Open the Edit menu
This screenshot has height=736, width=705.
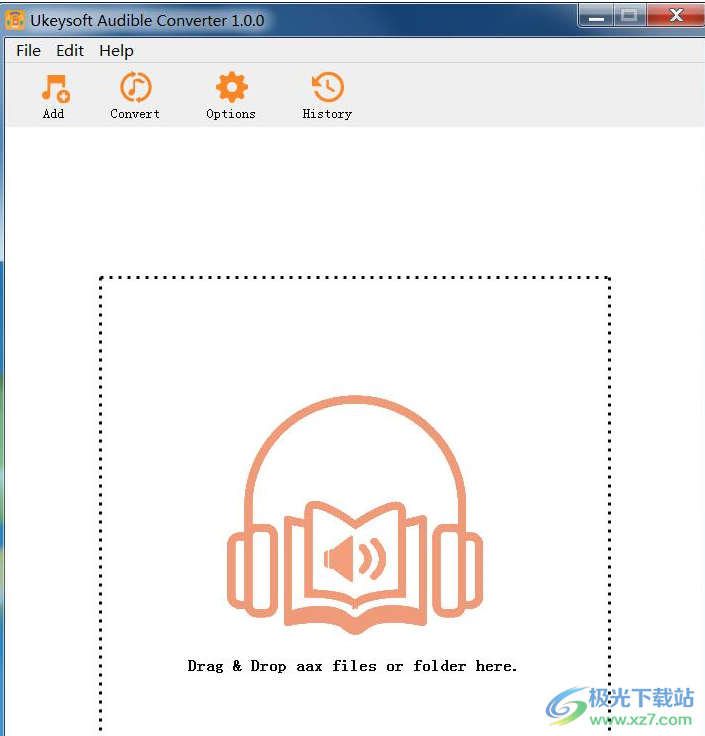70,51
